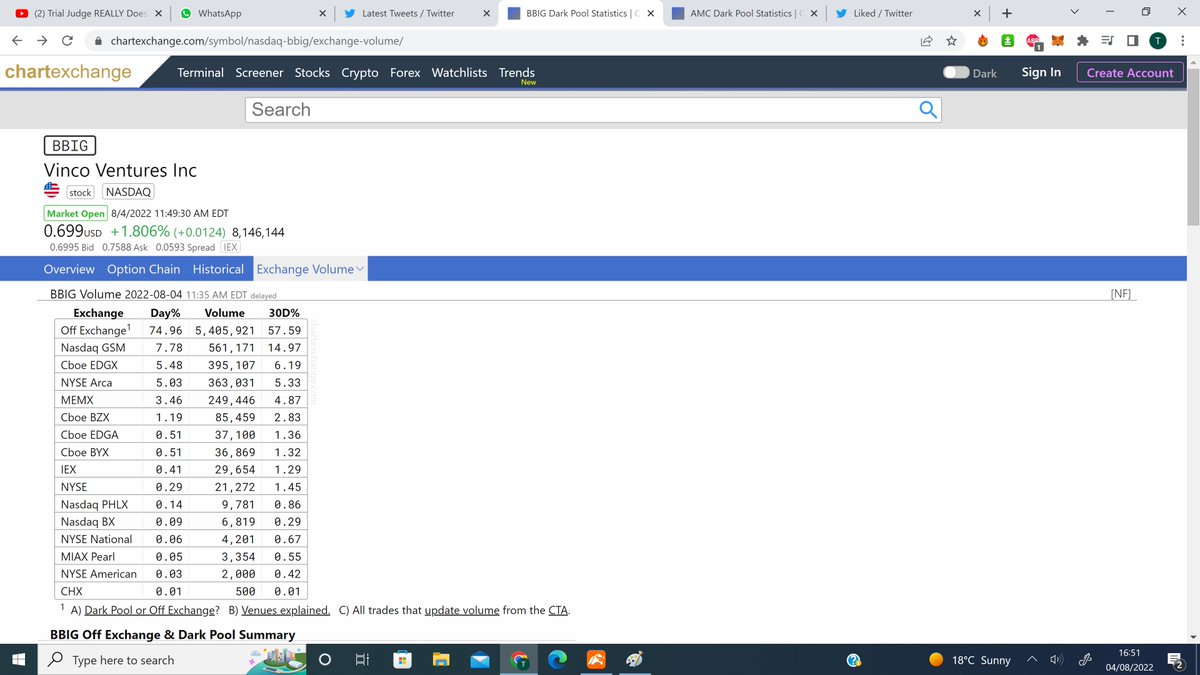
Task: Open the Forex menu
Action: (x=405, y=72)
